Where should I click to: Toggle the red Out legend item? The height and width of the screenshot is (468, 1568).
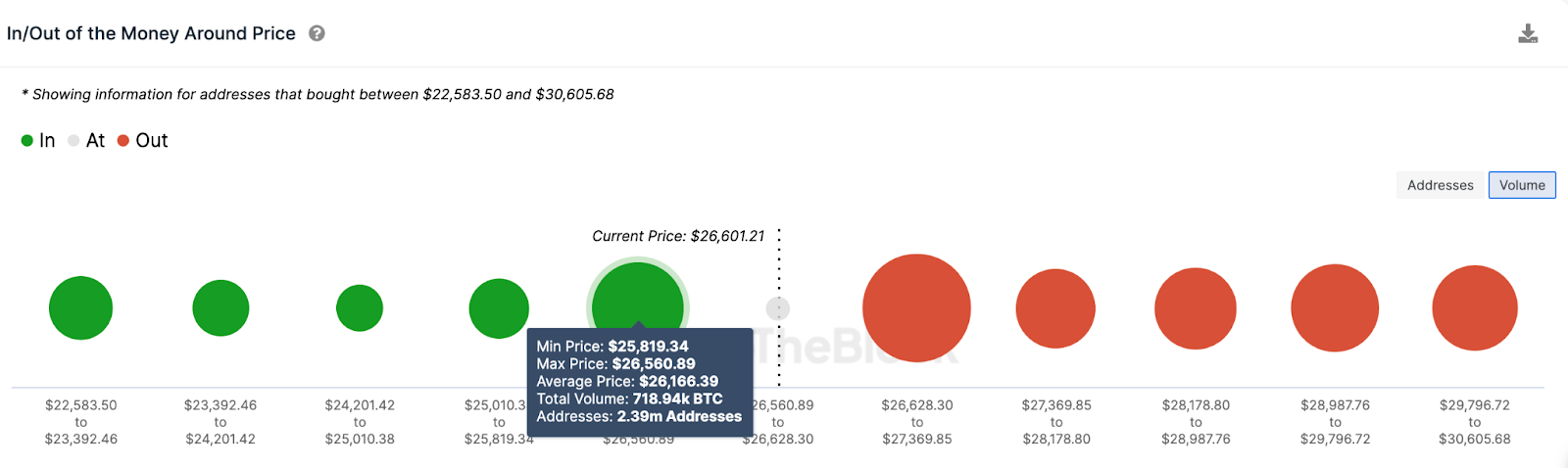click(x=143, y=141)
